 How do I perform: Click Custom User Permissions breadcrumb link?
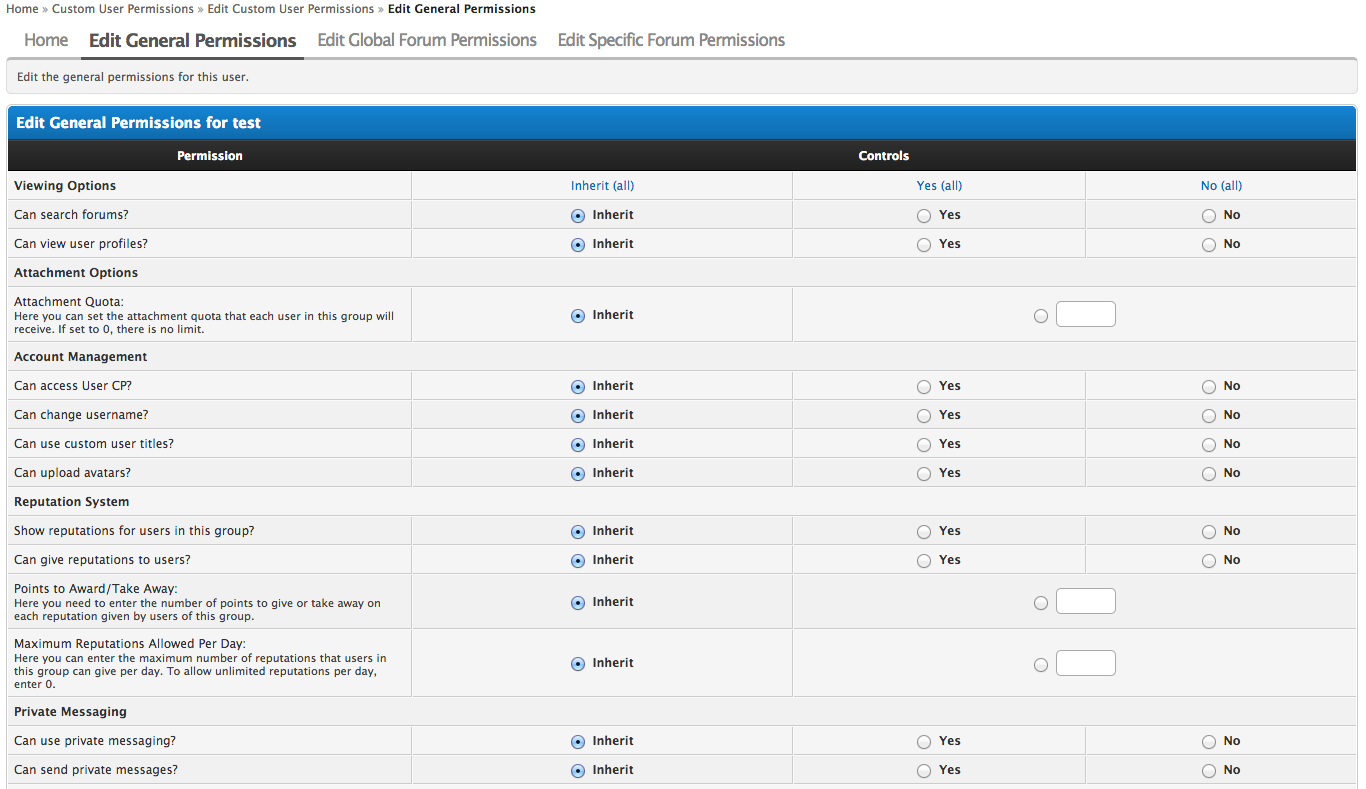pos(123,9)
